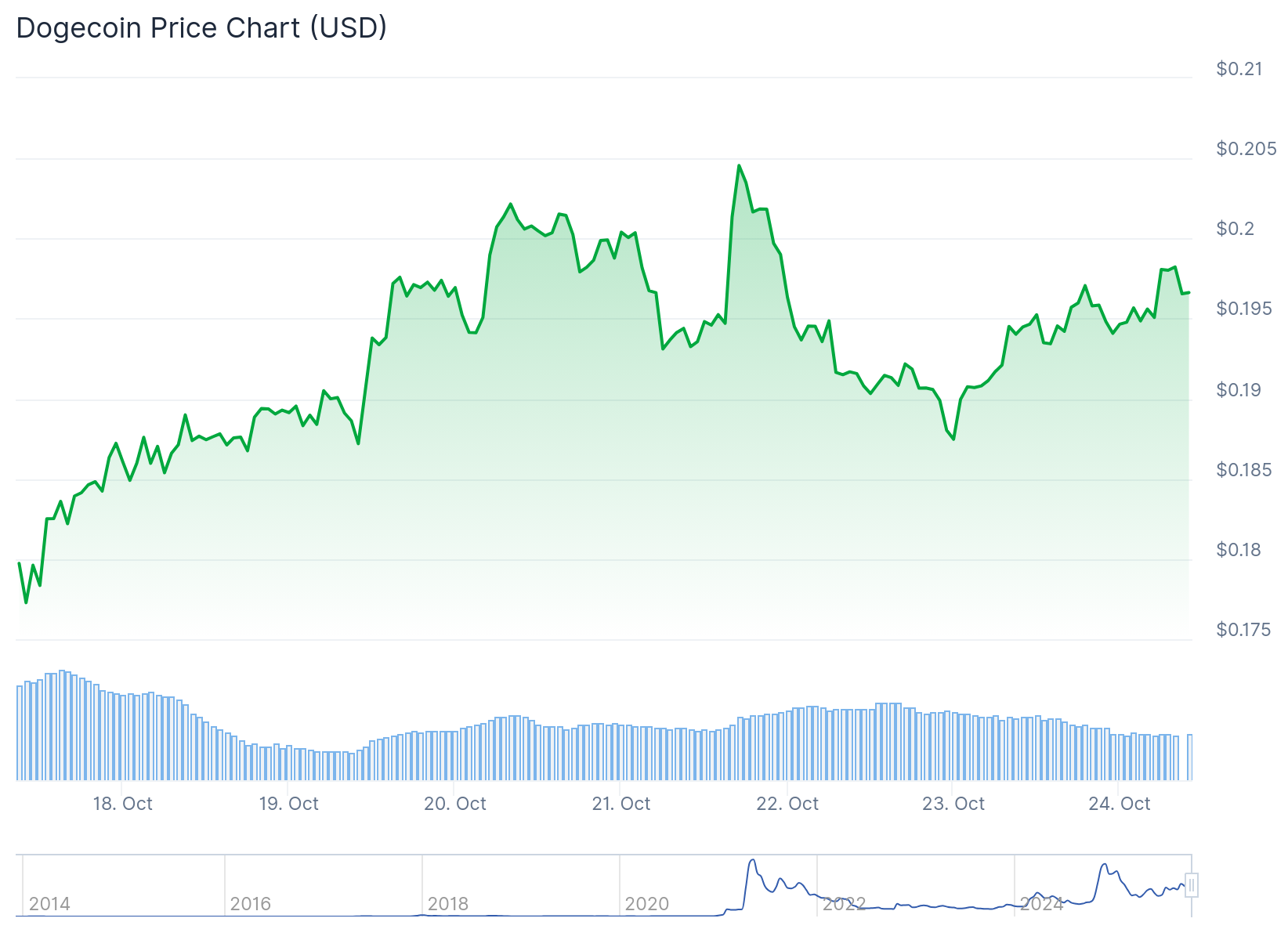Click the 18. Oct date axis label
1288x940 pixels.
(x=122, y=804)
